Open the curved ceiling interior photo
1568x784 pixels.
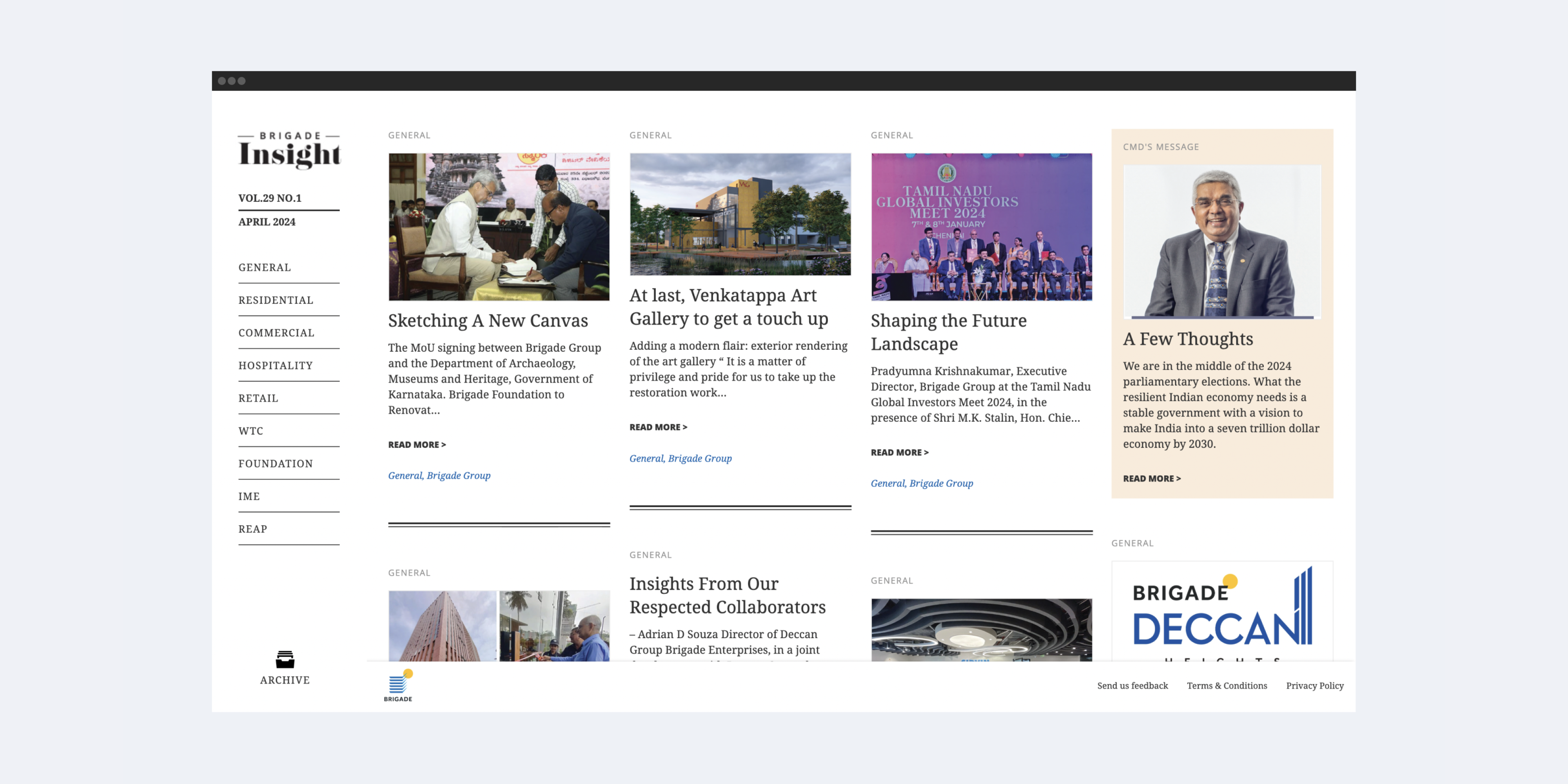pos(981,630)
